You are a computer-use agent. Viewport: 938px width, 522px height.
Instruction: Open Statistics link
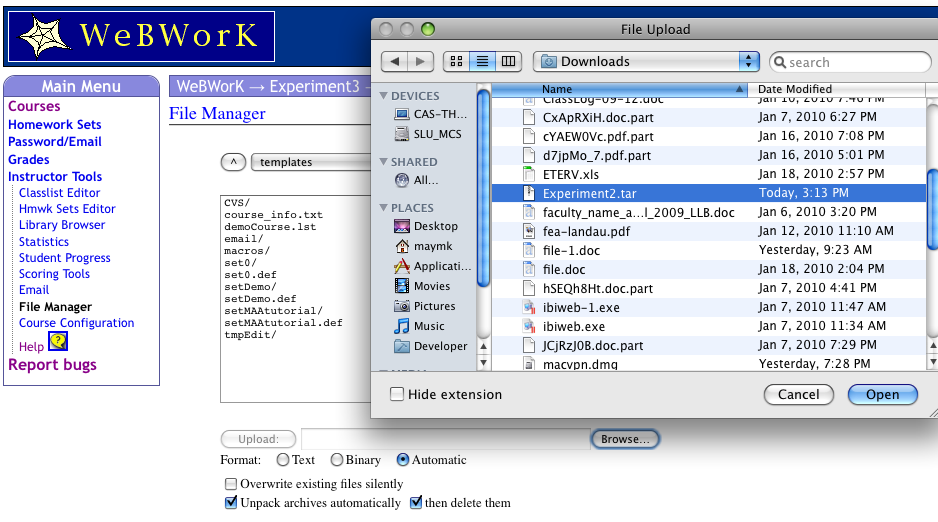(44, 242)
